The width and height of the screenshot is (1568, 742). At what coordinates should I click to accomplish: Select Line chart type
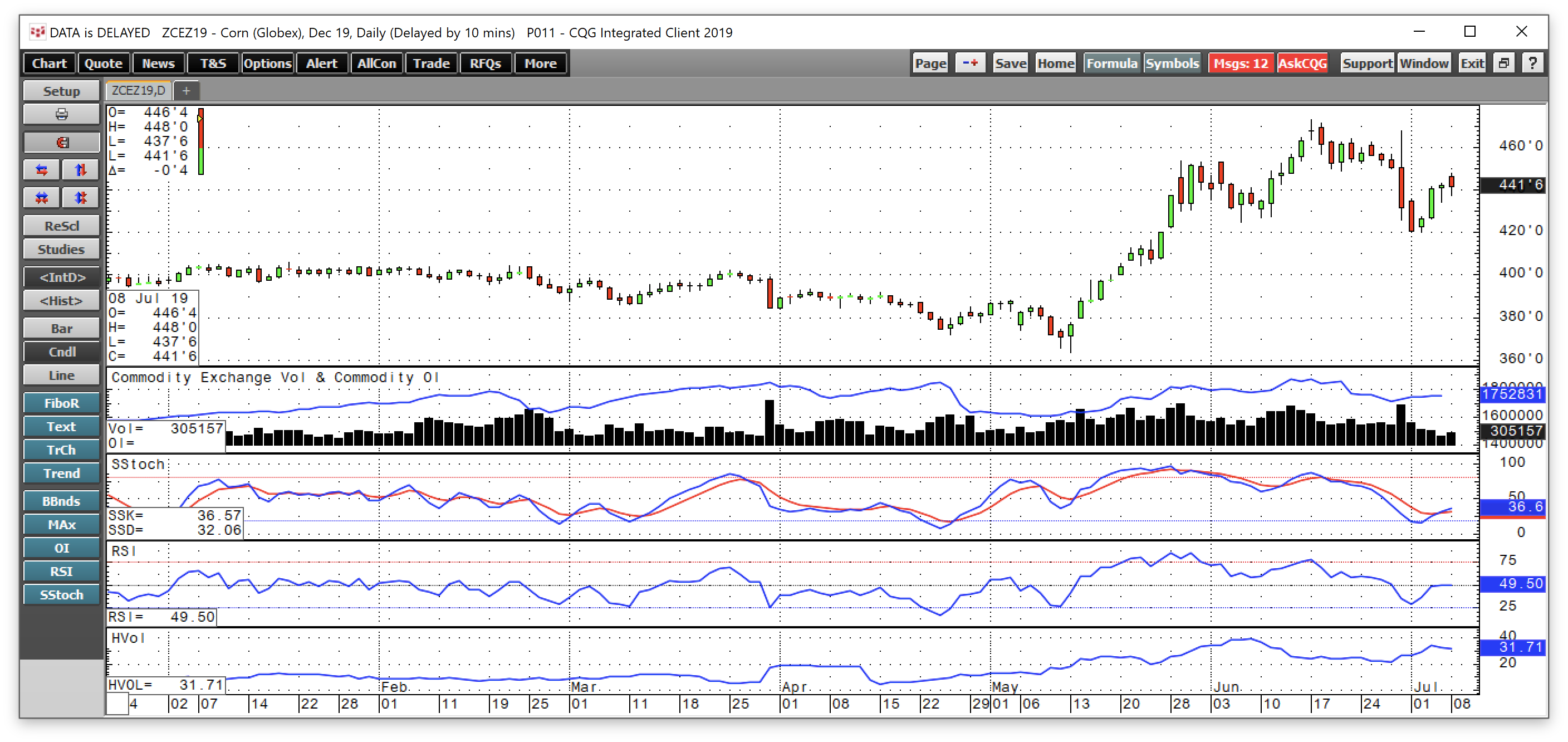coord(61,375)
